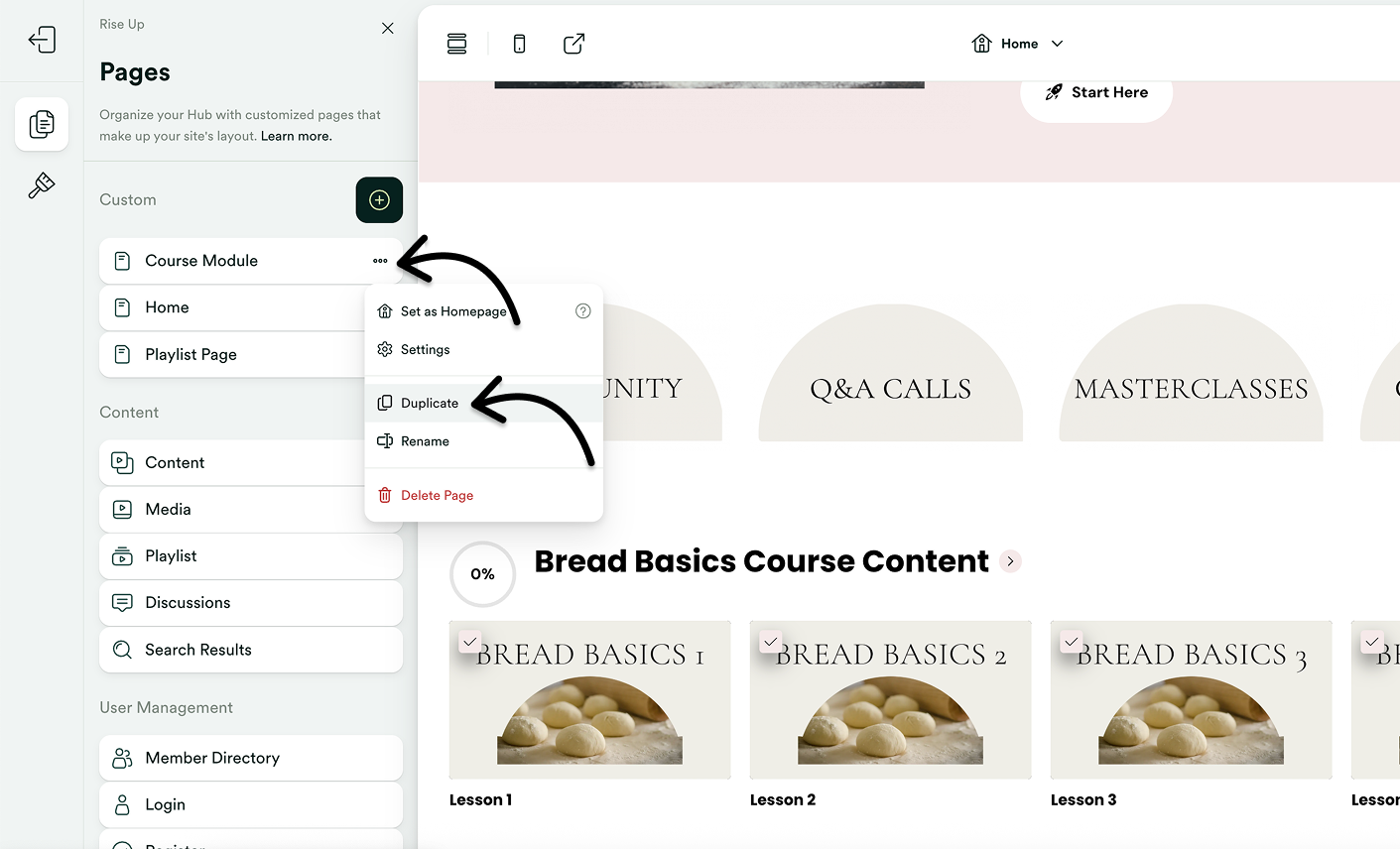Switch to mobile preview icon
The height and width of the screenshot is (849, 1400).
point(519,44)
